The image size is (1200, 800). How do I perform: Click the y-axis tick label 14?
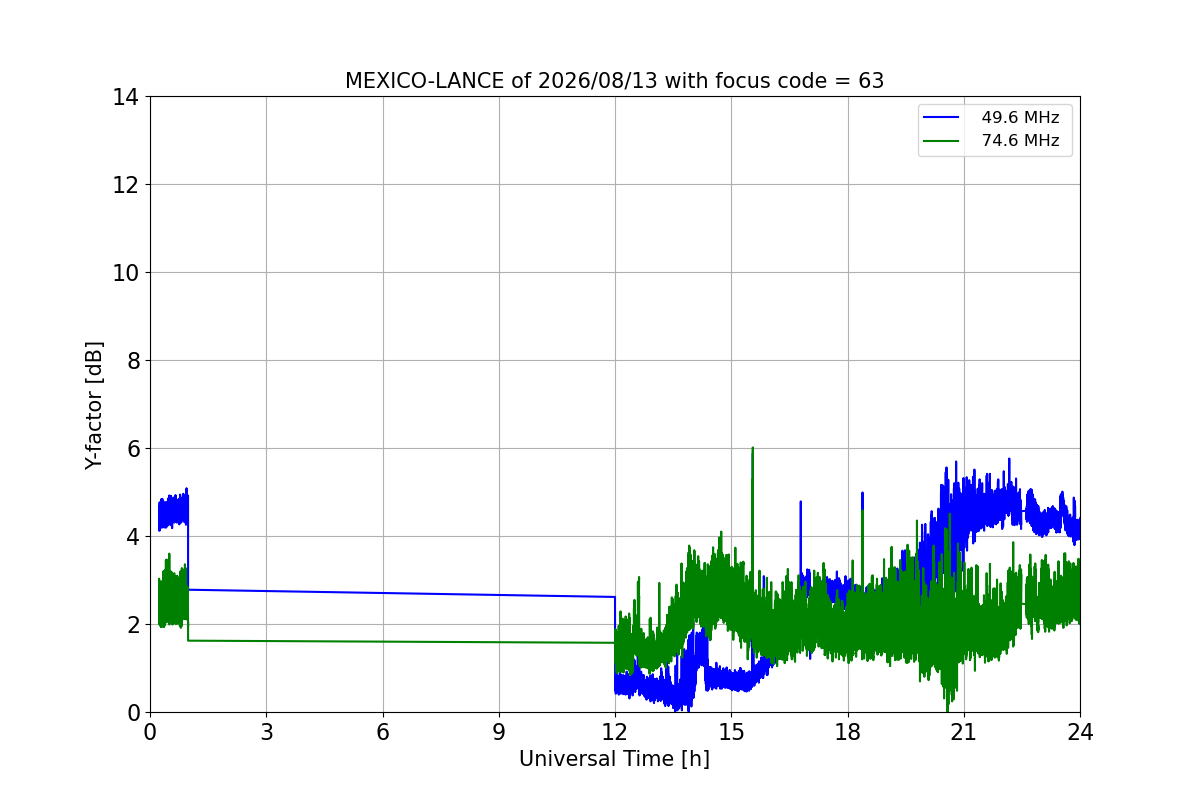pos(126,97)
